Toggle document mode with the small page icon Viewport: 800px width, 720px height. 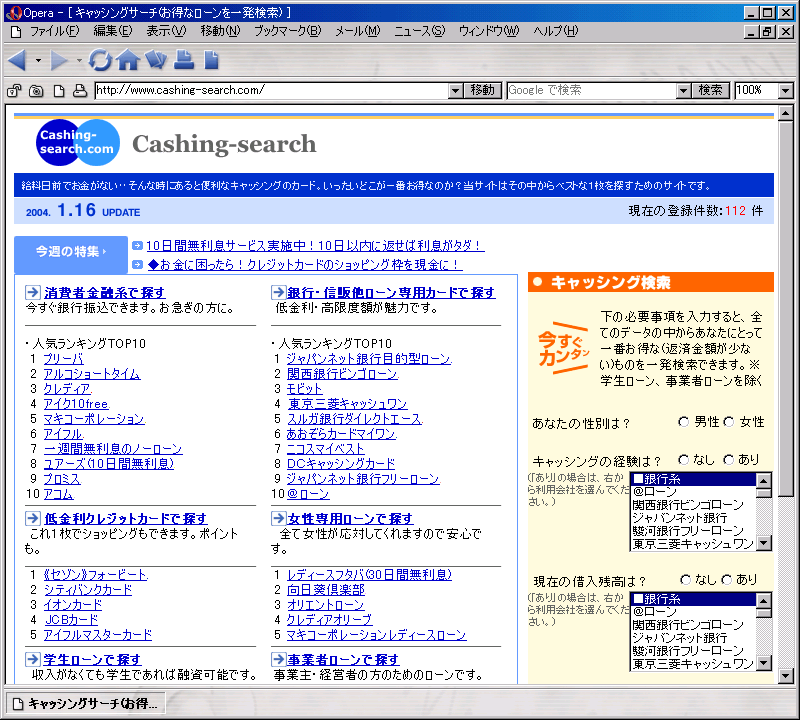pos(59,91)
